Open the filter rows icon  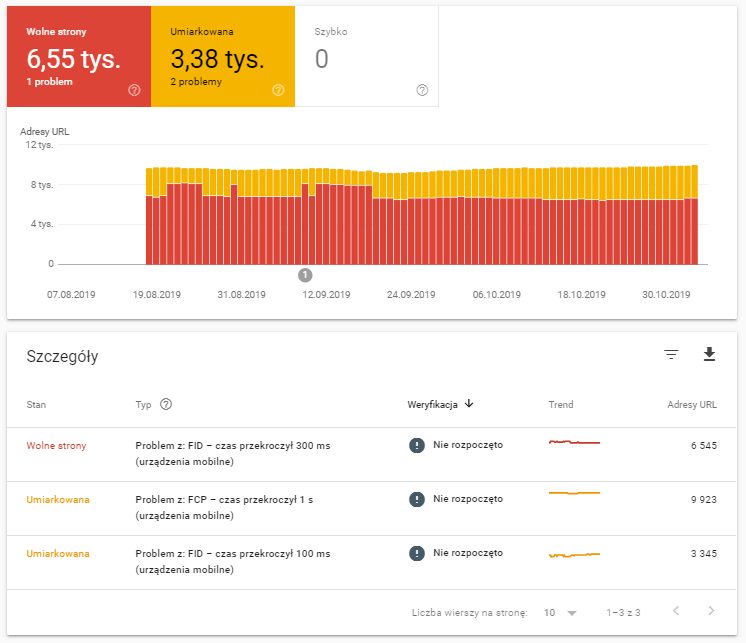click(671, 355)
